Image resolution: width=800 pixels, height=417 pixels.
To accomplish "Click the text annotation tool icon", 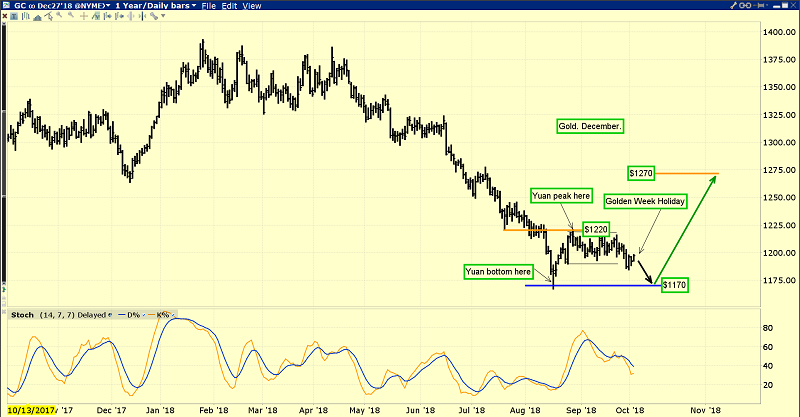I will point(14,16).
